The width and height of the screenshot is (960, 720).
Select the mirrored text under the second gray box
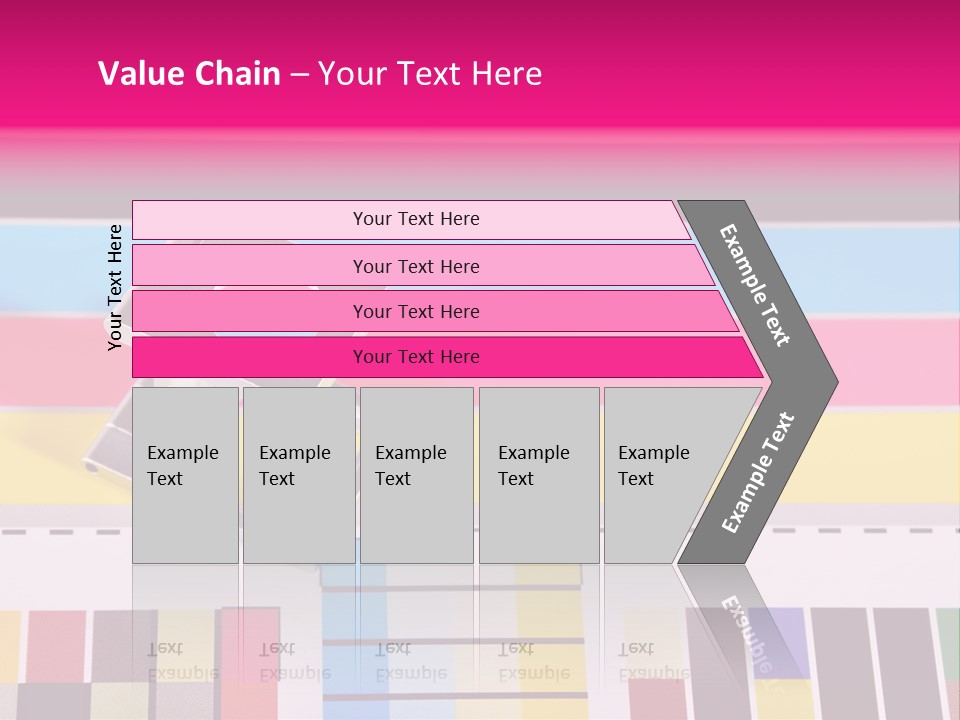(x=294, y=661)
